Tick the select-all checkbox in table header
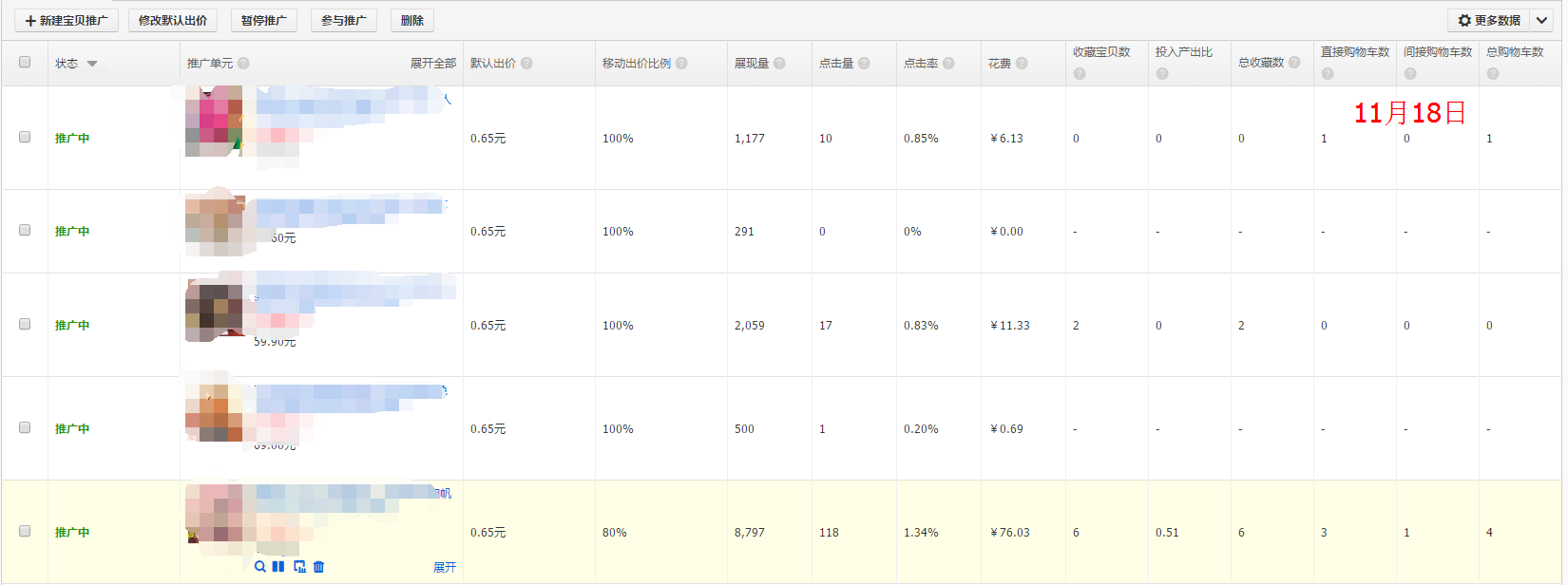1568x585 pixels. [25, 63]
